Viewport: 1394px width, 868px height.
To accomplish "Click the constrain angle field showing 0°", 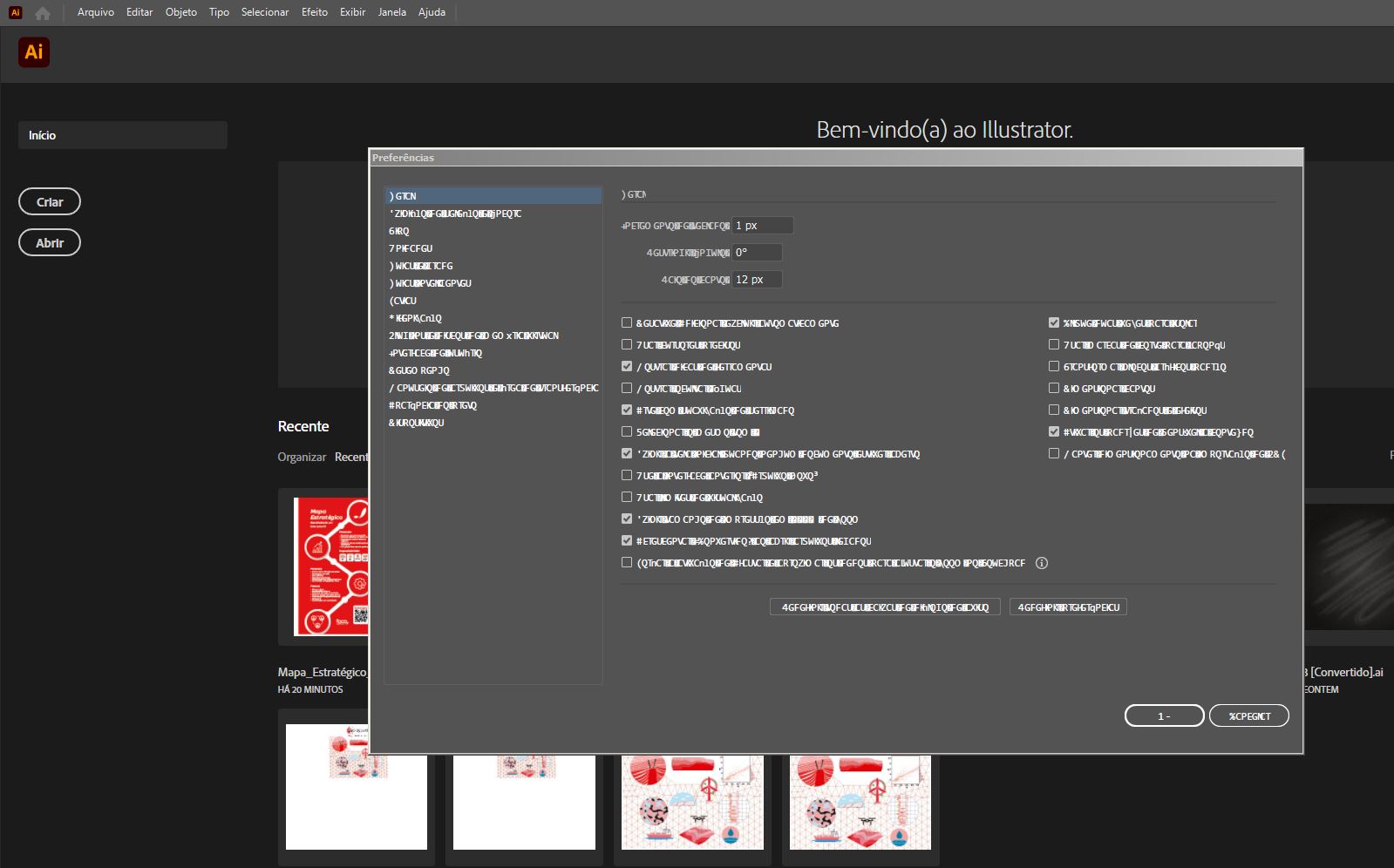I will tap(757, 253).
